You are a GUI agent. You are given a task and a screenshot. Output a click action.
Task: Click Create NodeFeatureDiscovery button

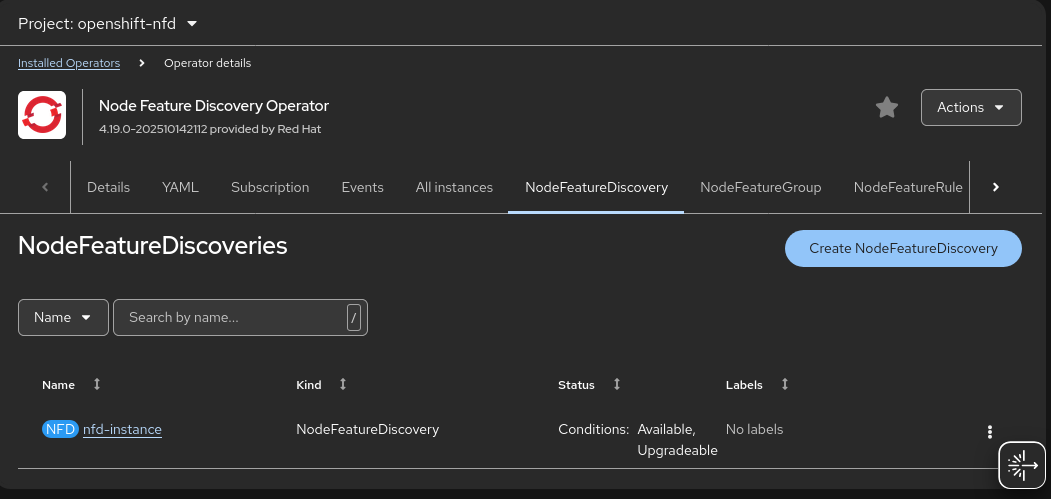click(902, 249)
